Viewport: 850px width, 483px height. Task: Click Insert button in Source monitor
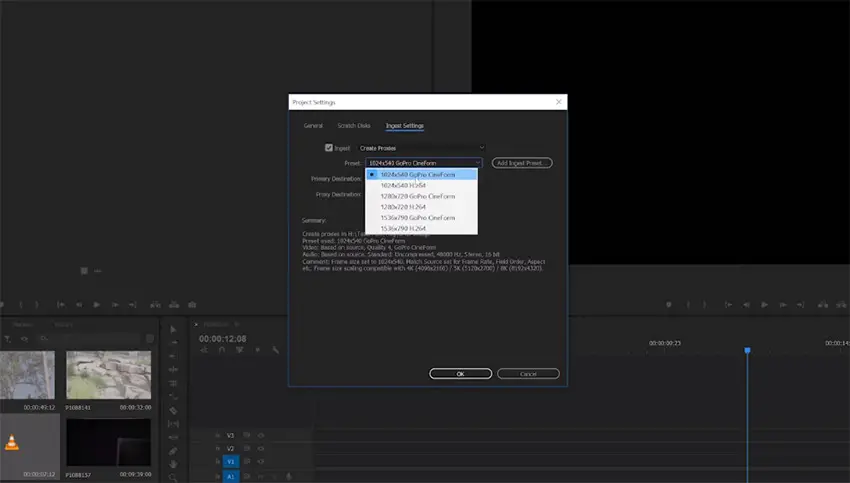(155, 305)
